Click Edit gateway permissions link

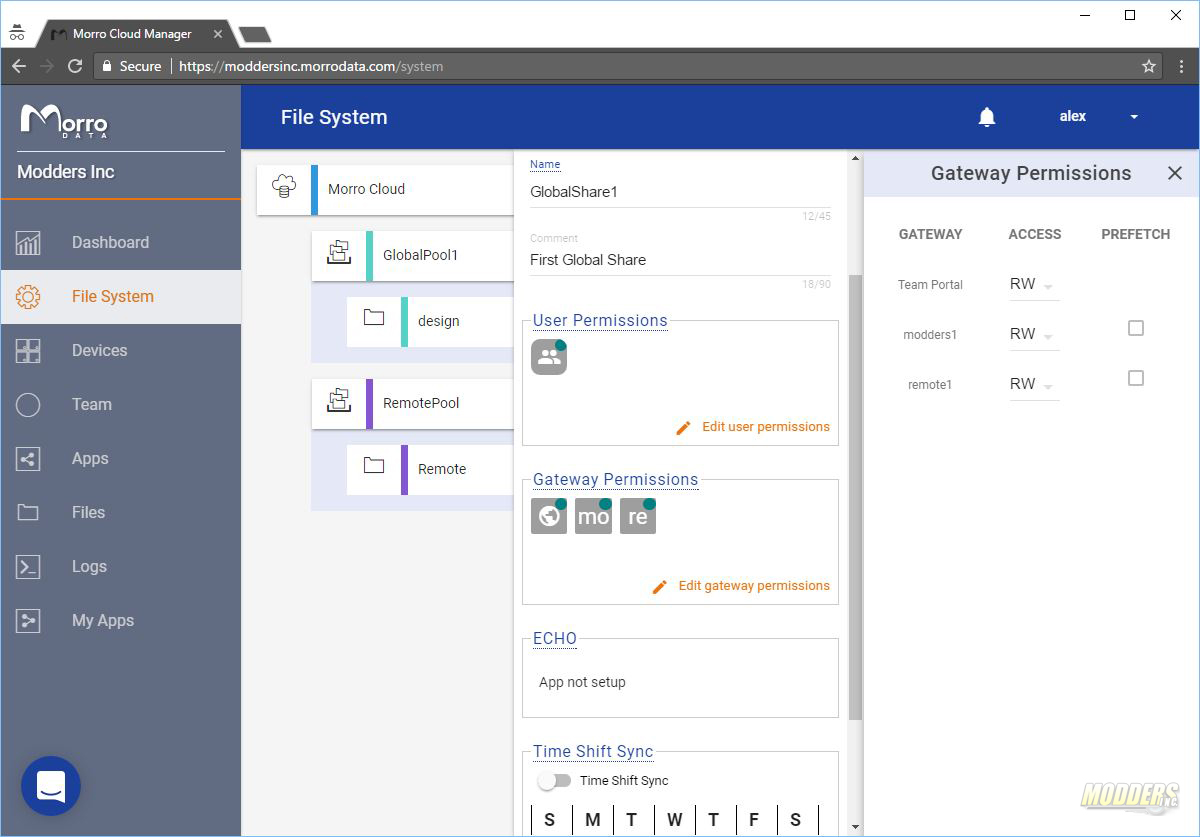click(x=741, y=586)
